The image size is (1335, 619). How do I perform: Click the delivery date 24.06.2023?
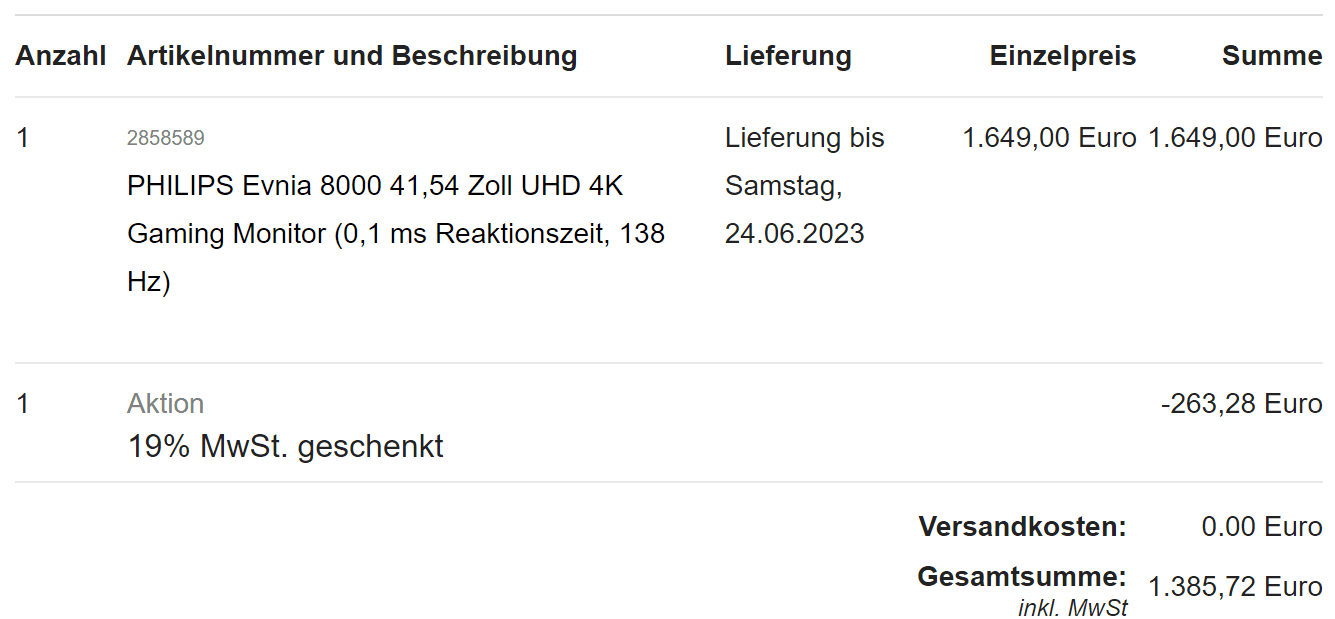click(x=795, y=234)
